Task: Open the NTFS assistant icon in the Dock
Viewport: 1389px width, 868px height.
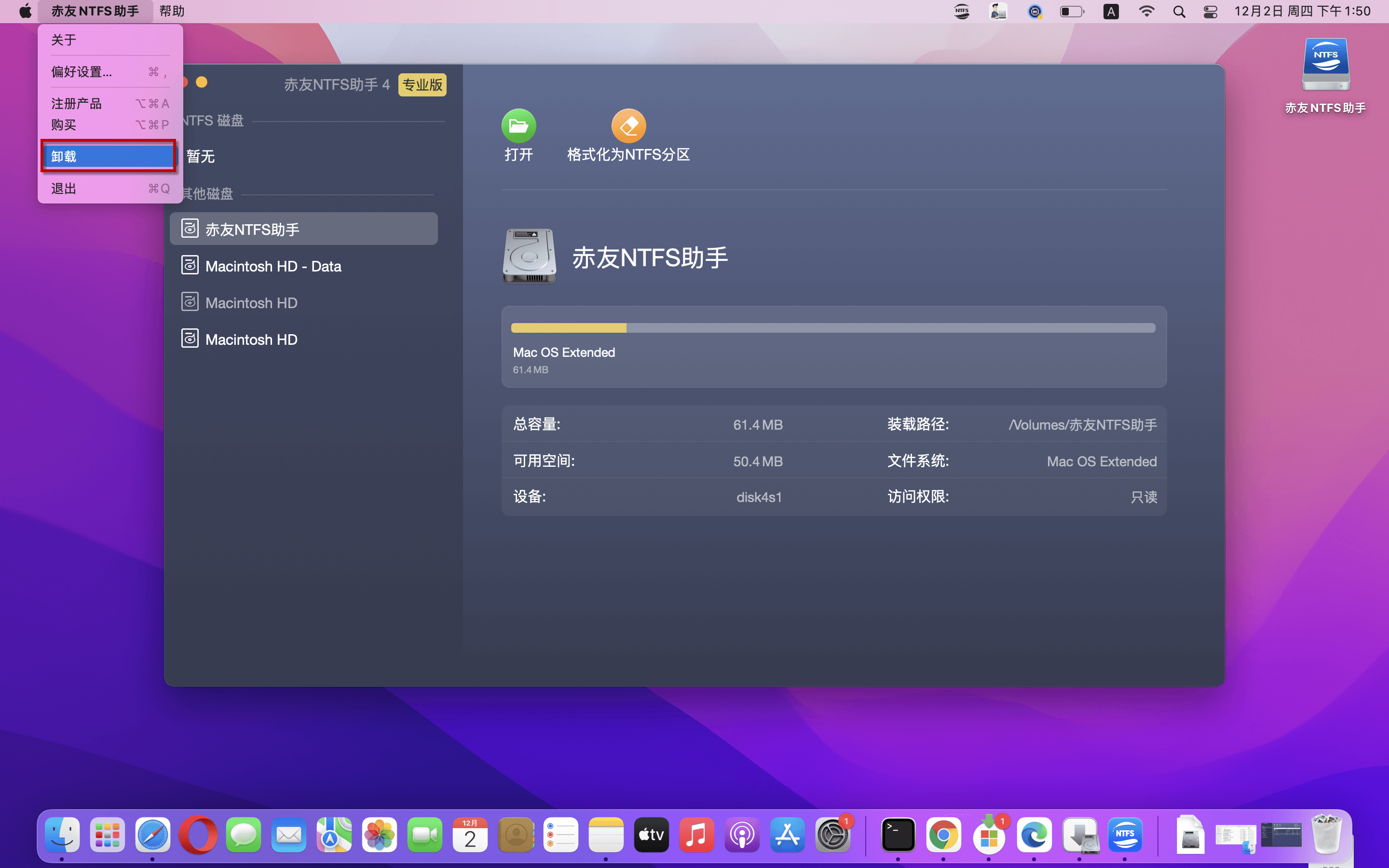Action: [1125, 834]
